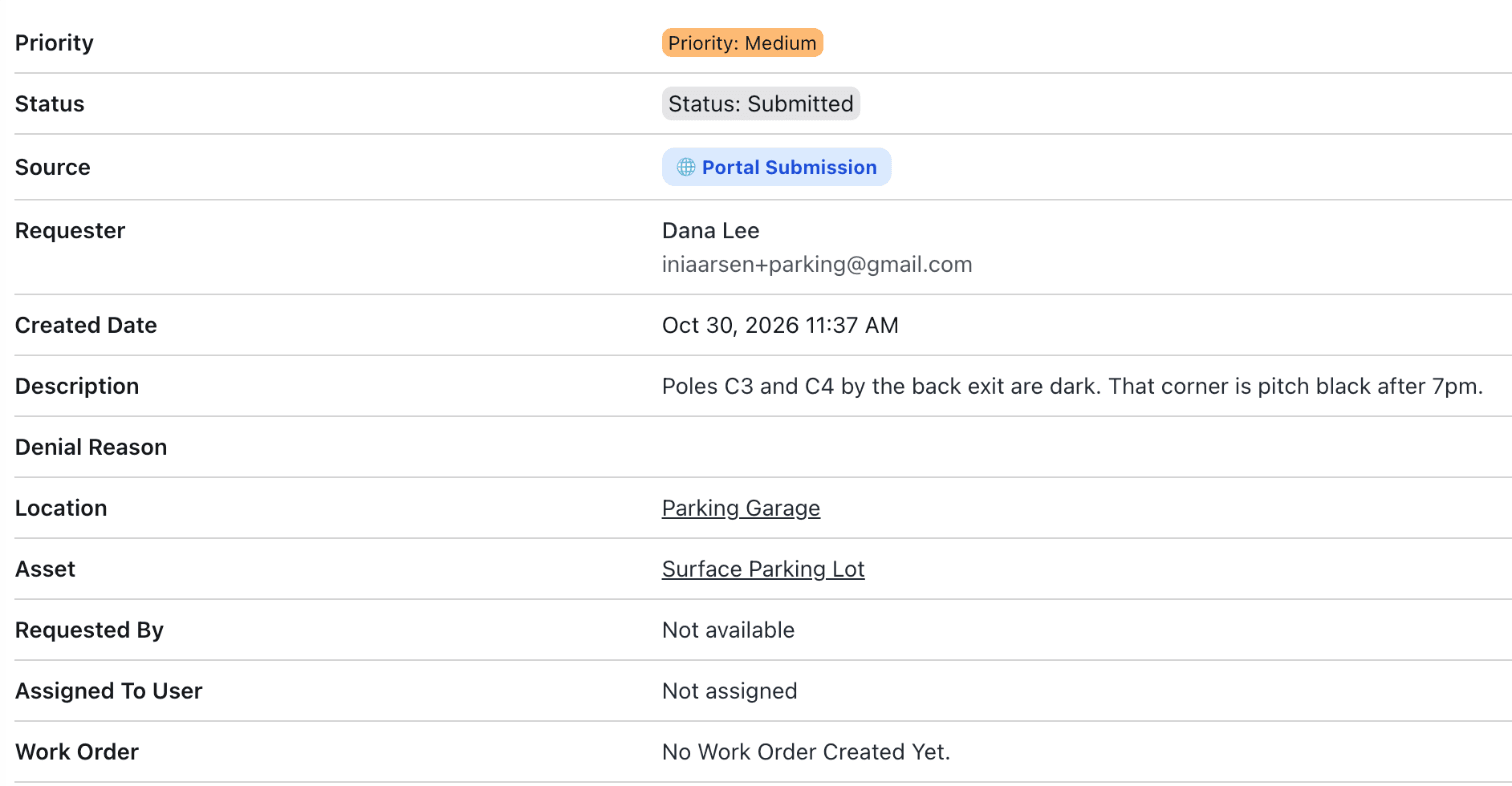Click the Assigned To User field label
1512x786 pixels.
point(109,691)
